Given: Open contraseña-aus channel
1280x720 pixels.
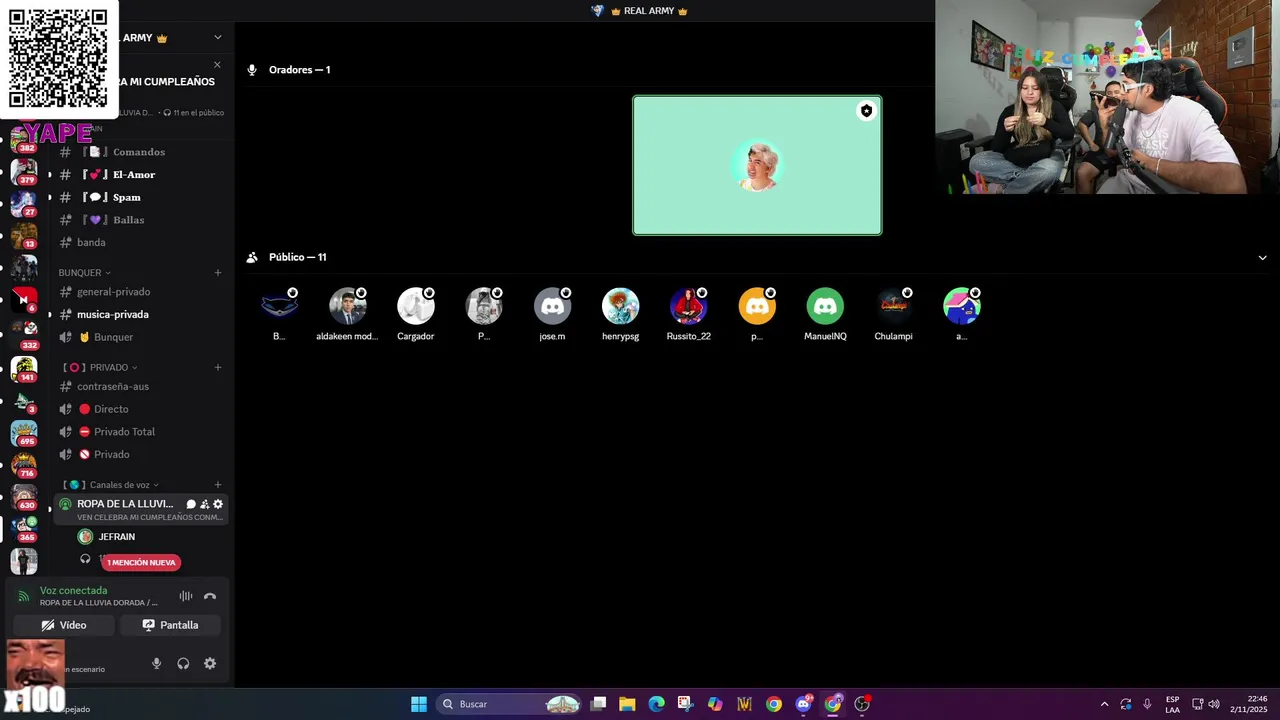Looking at the screenshot, I should click(141, 386).
